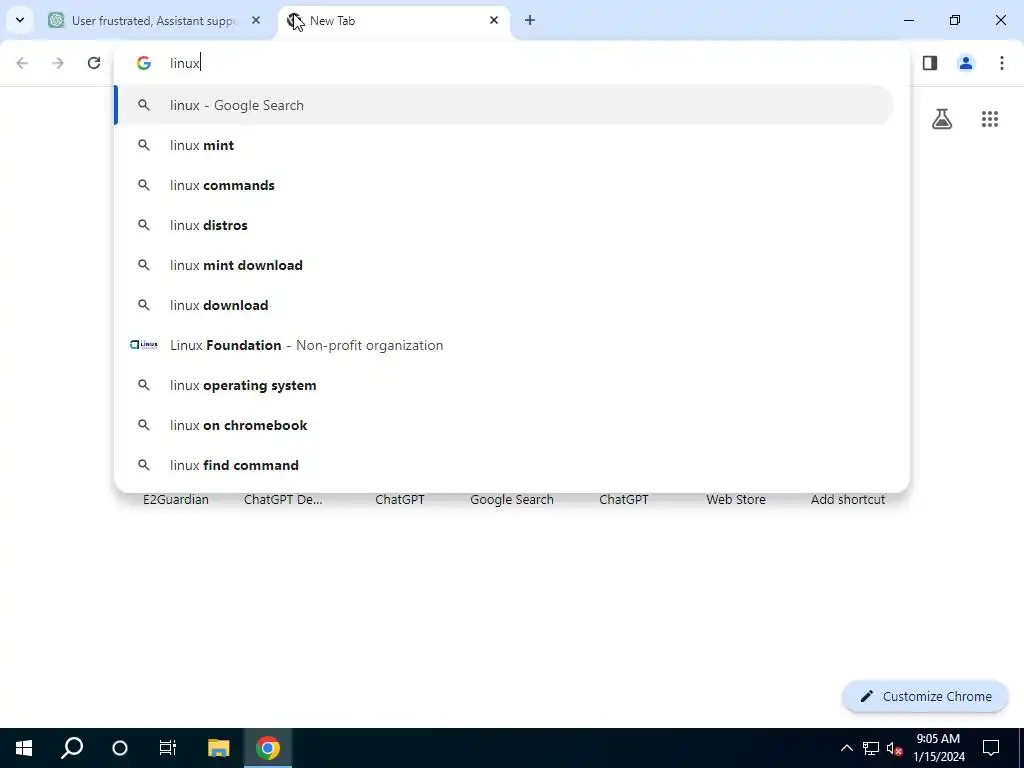Select linux on chromebook suggestion
The width and height of the screenshot is (1024, 768).
(504, 425)
